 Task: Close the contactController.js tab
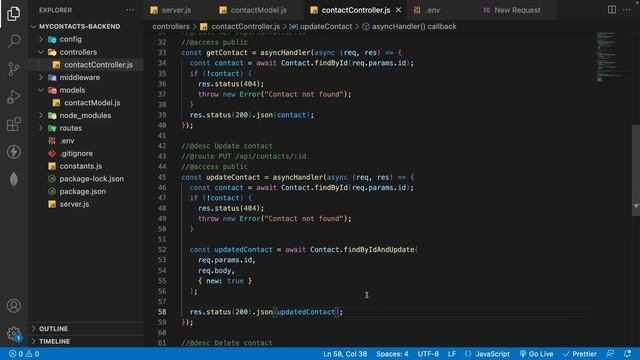(x=398, y=10)
